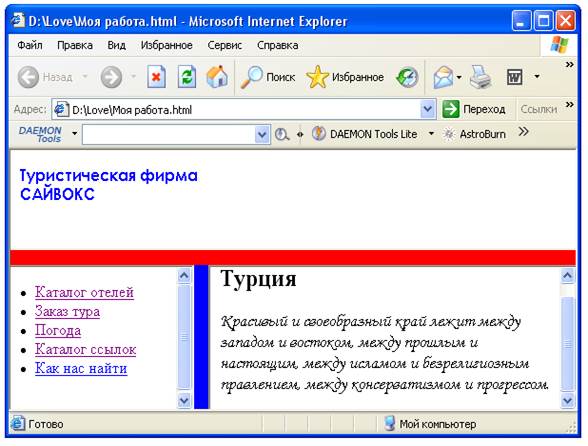Refresh the page with green arrows icon
The width and height of the screenshot is (588, 446).
point(187,77)
